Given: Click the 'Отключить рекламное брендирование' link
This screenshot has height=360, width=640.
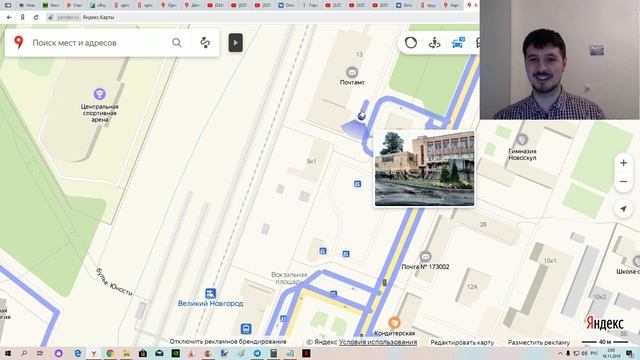Looking at the screenshot, I should coord(228,342).
